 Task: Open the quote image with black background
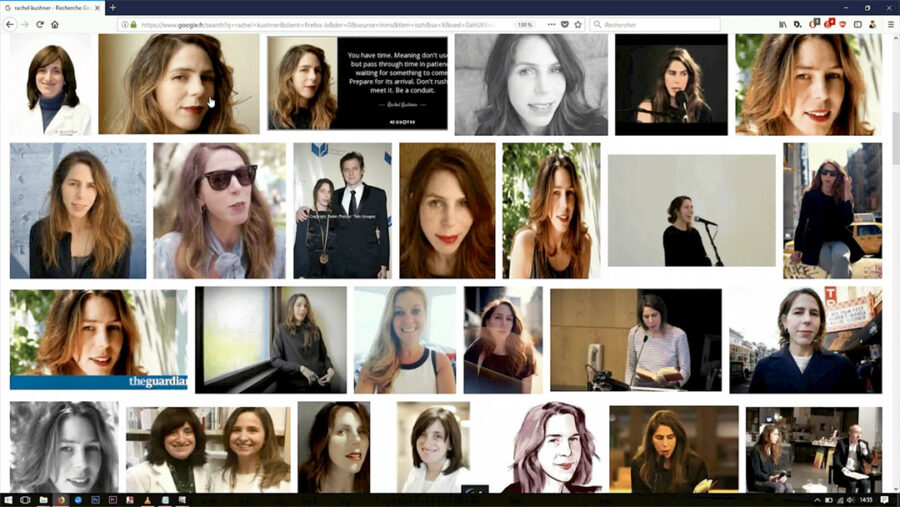click(356, 84)
